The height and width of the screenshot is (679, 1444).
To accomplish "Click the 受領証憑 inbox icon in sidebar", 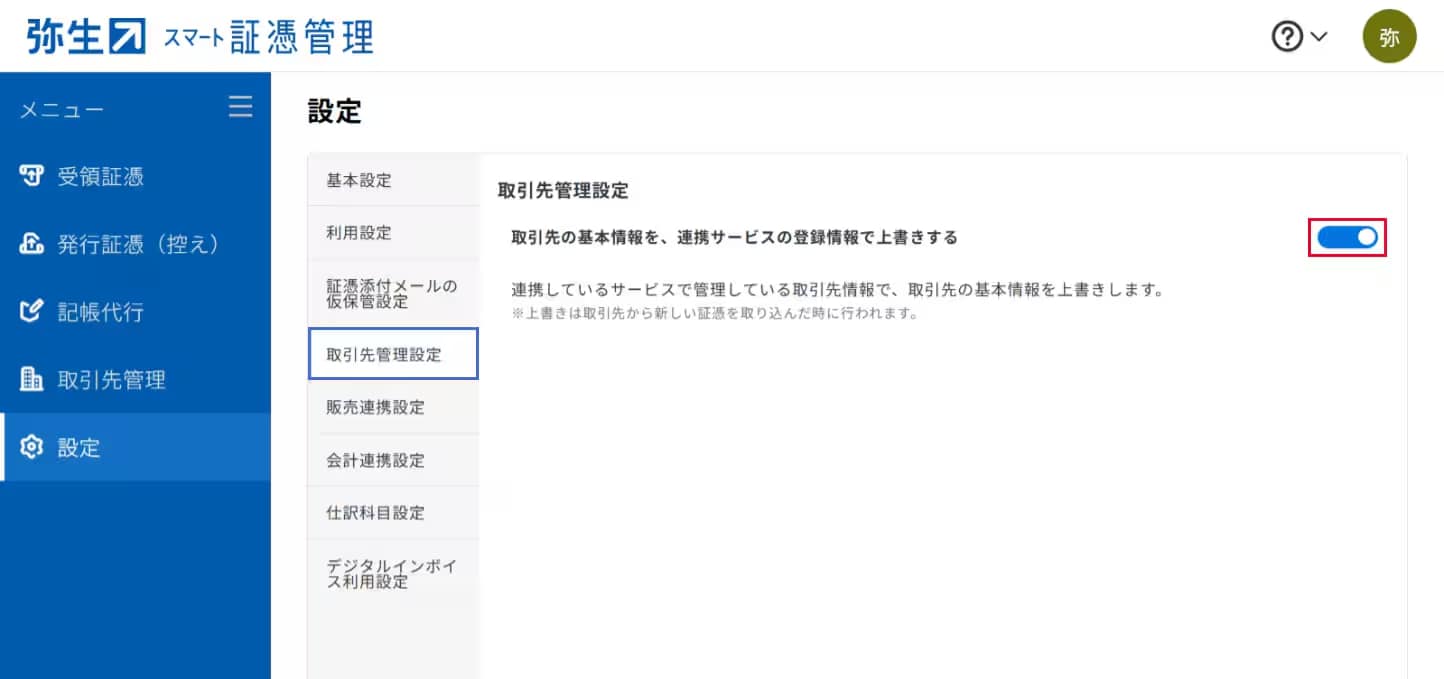I will pos(32,177).
